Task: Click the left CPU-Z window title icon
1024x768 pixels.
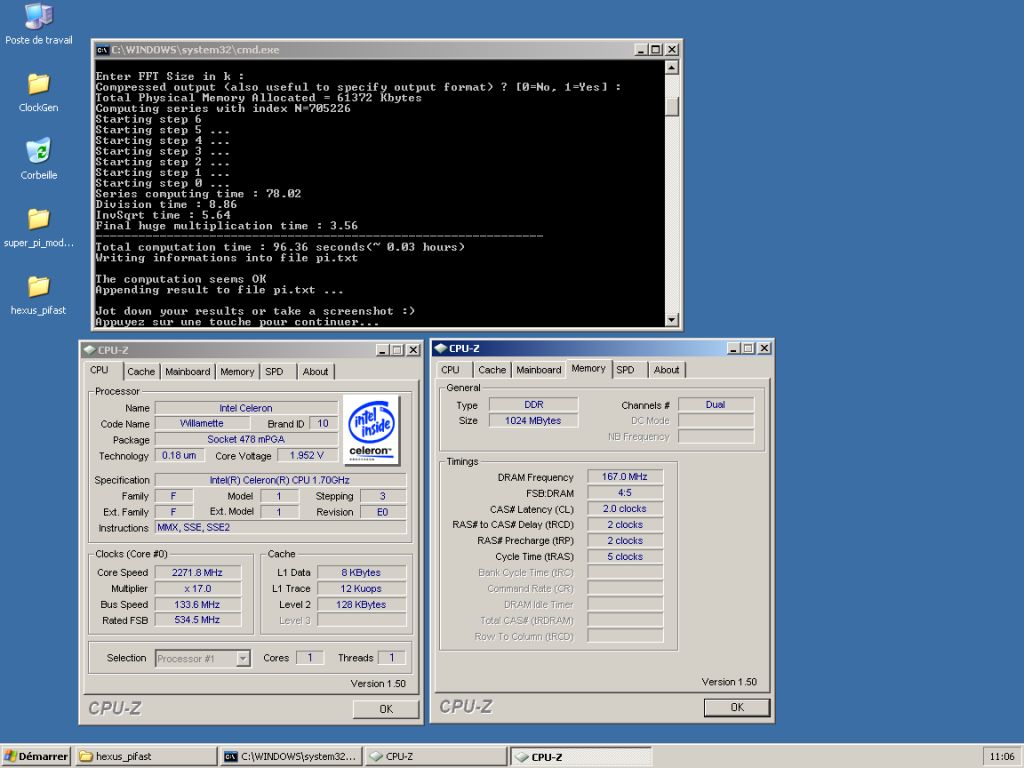Action: (x=89, y=350)
